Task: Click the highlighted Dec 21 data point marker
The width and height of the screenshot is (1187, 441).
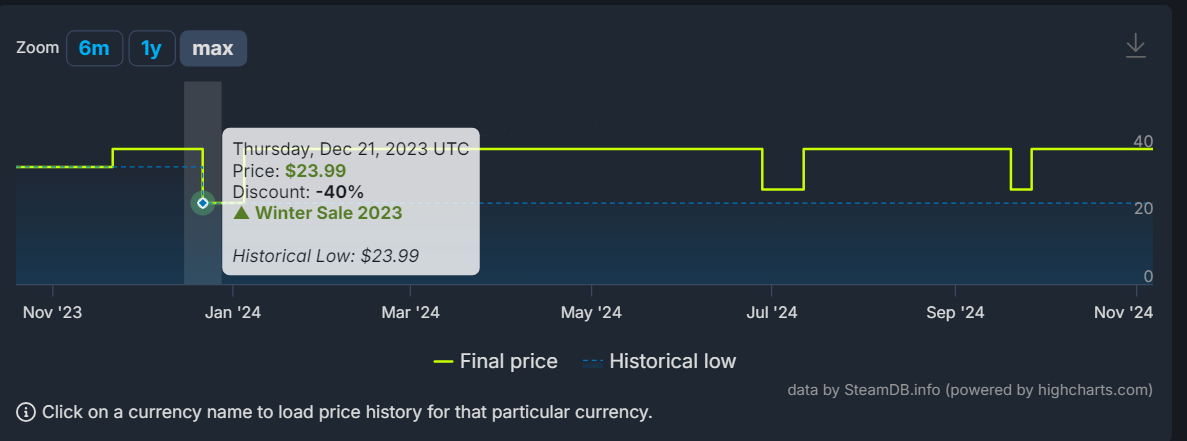Action: (x=203, y=203)
